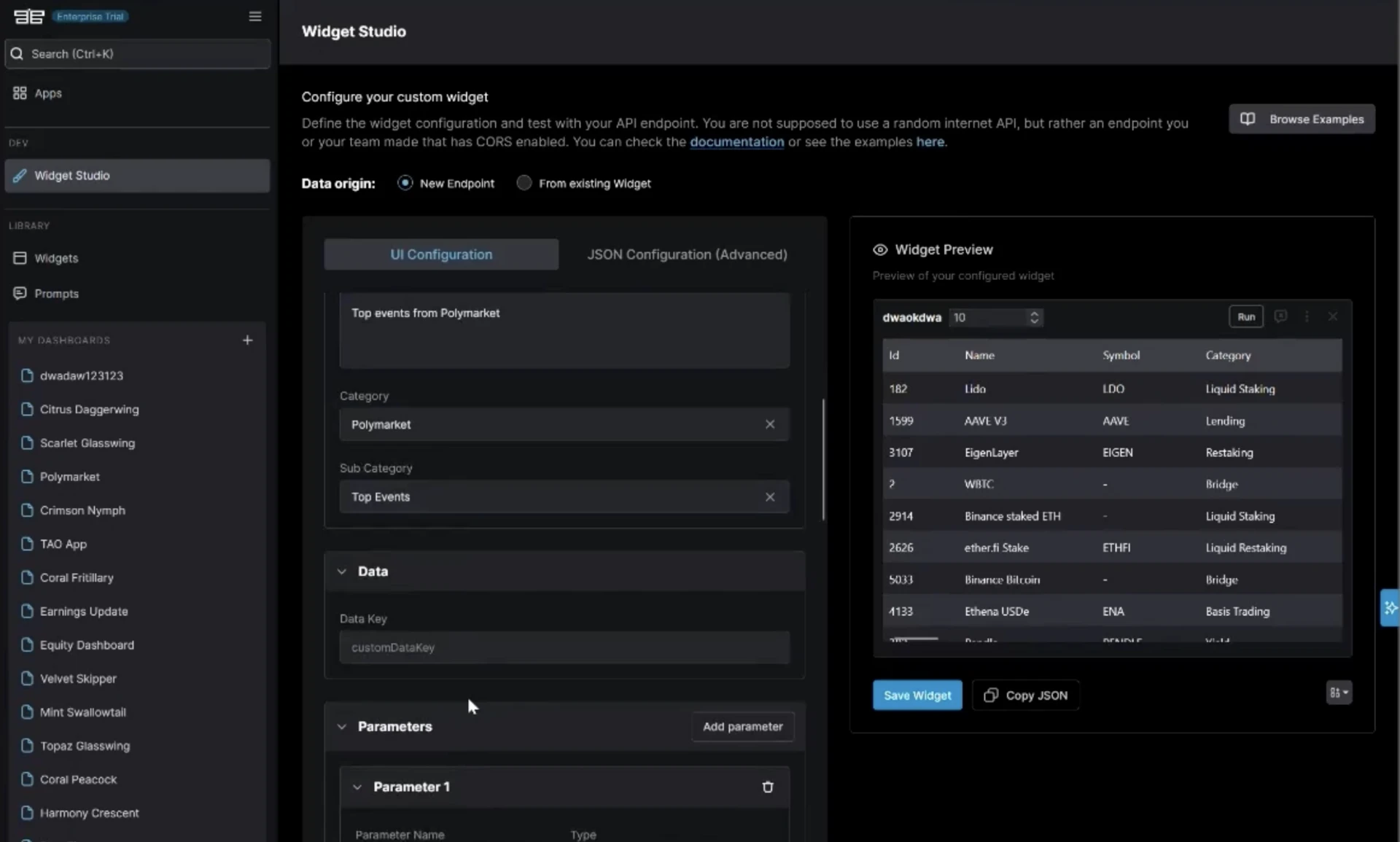The height and width of the screenshot is (842, 1400).
Task: Select the New Endpoint radio button
Action: pos(405,183)
